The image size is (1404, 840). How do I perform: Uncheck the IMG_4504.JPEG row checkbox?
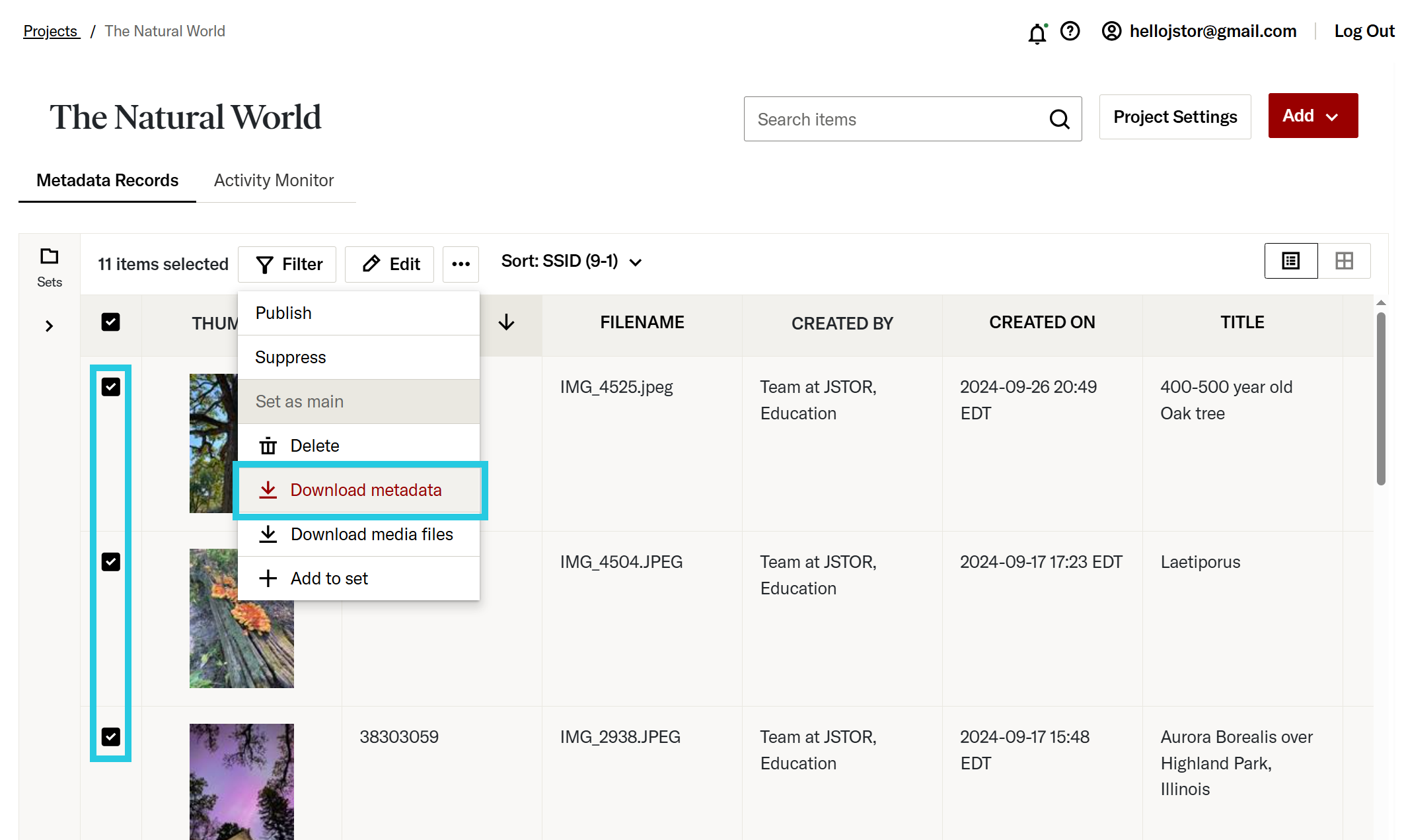(110, 561)
